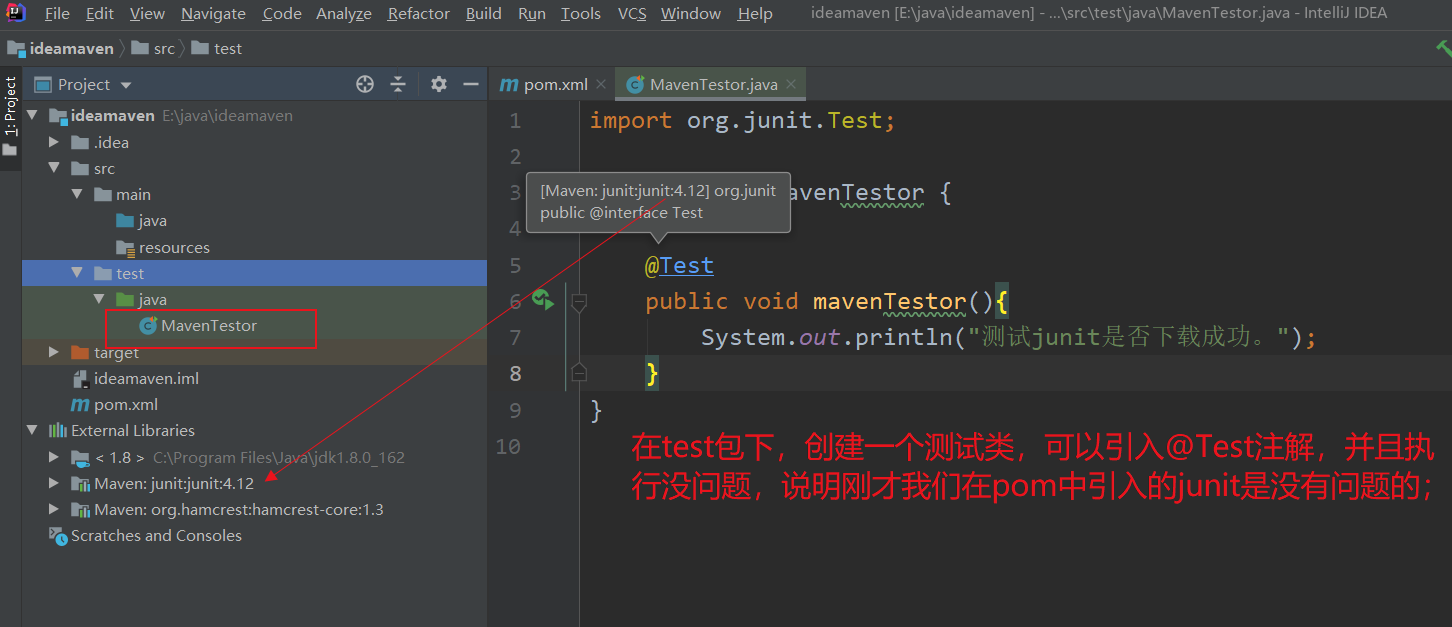Click the IntelliJ IDEA app logo icon
Screen dimensions: 1452x627
tap(17, 13)
